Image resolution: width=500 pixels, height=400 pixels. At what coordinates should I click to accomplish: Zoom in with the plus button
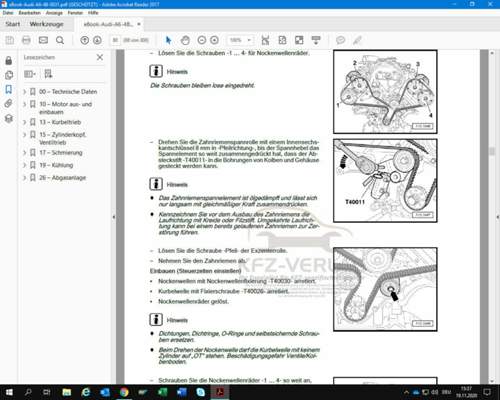tap(215, 40)
